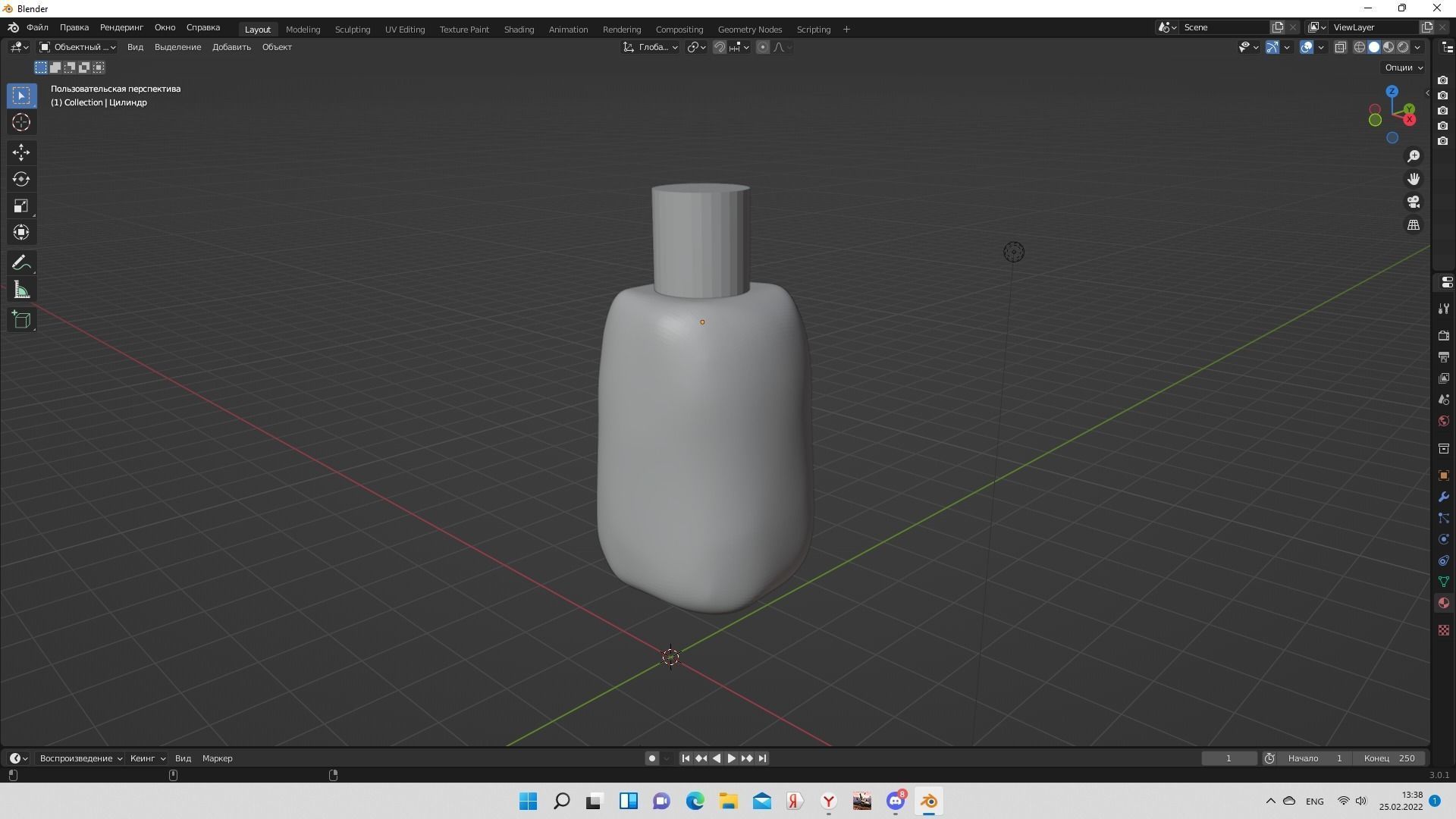Click the Конец 250 end frame field
This screenshot has height=819, width=1456.
(x=1390, y=758)
